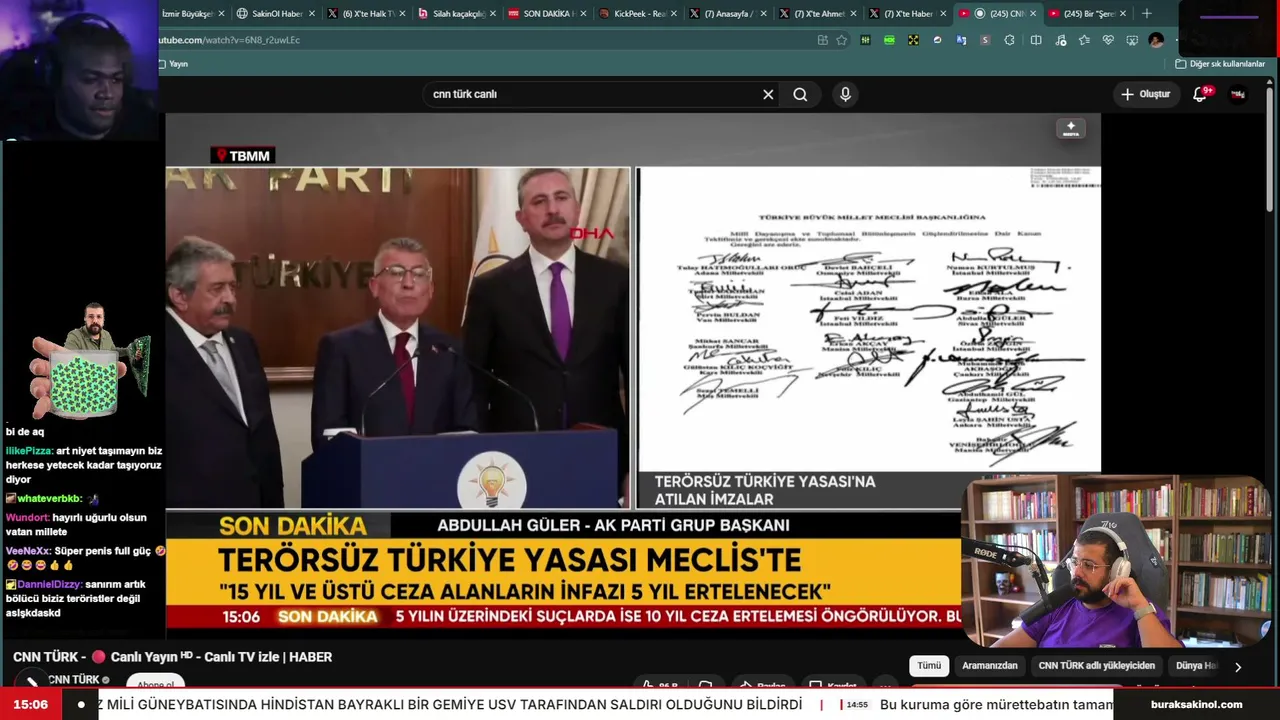Image resolution: width=1280 pixels, height=720 pixels.
Task: Click the YouTube search magnifier button
Action: click(x=800, y=94)
